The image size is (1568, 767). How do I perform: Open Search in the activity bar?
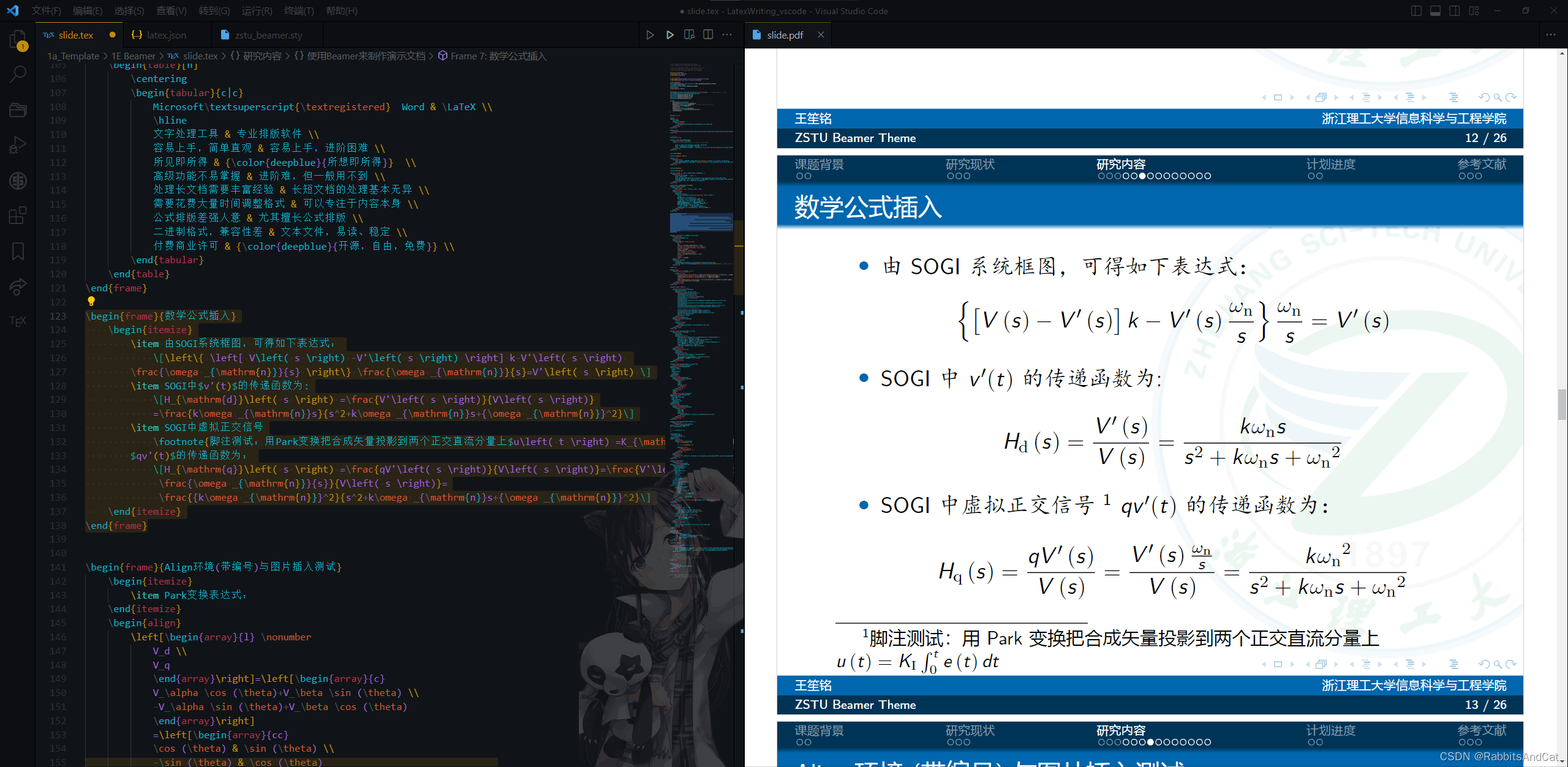[x=18, y=73]
